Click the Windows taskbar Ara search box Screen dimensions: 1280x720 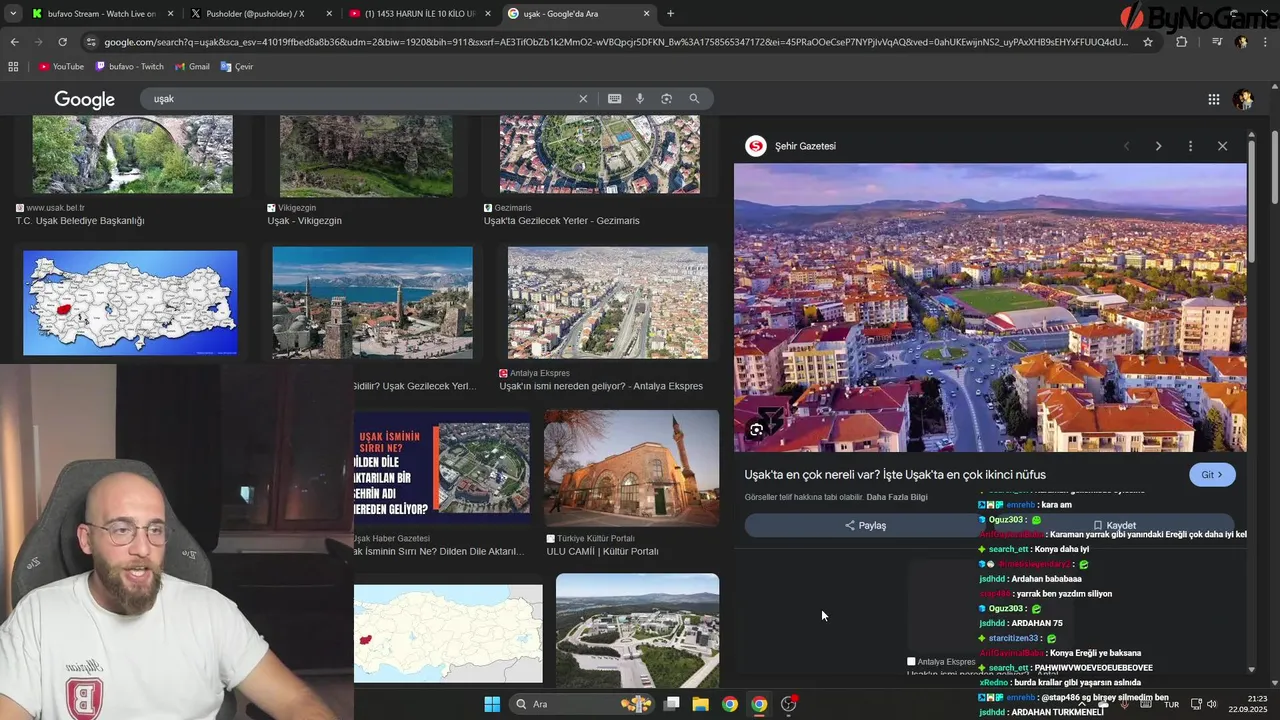[582, 704]
